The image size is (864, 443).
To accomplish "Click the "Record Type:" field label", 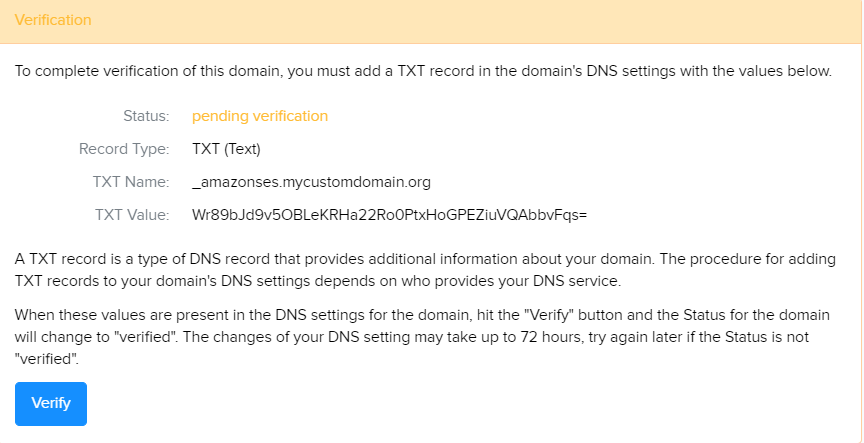I will pyautogui.click(x=124, y=149).
